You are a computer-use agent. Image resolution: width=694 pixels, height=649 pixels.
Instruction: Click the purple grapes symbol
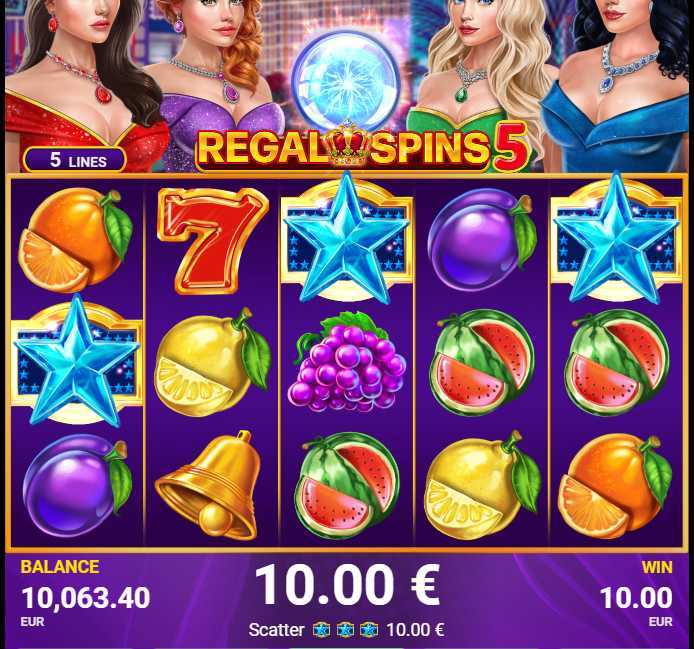347,362
